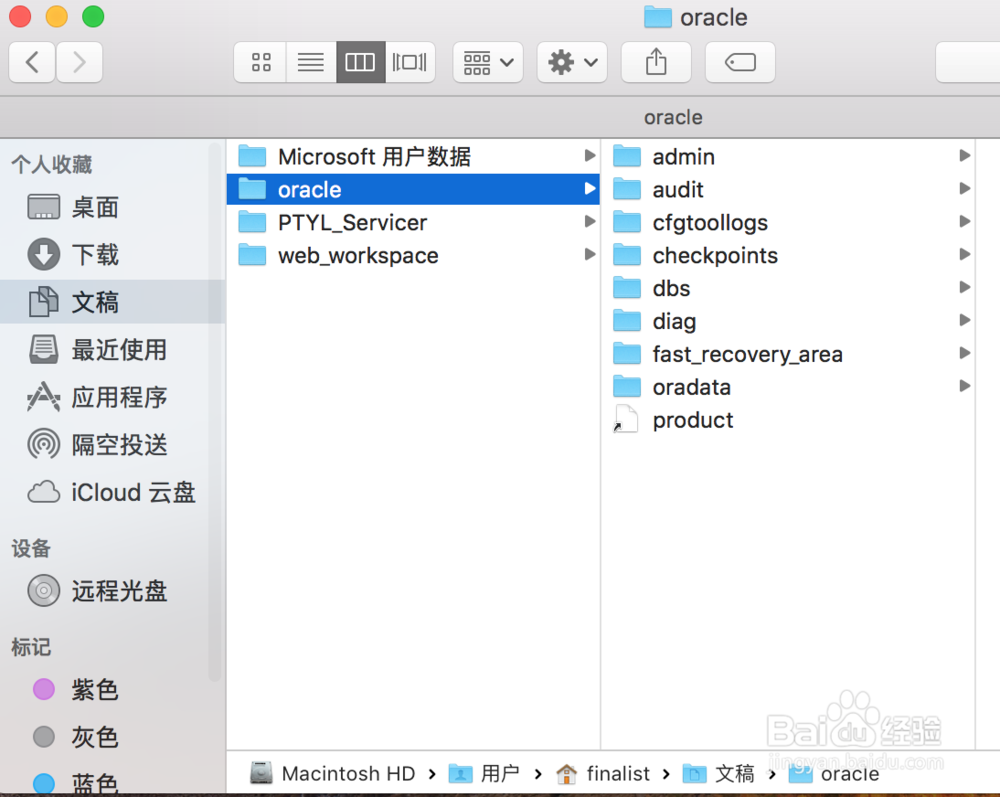Expand arrow for oradata folder
The width and height of the screenshot is (1000, 797).
965,386
